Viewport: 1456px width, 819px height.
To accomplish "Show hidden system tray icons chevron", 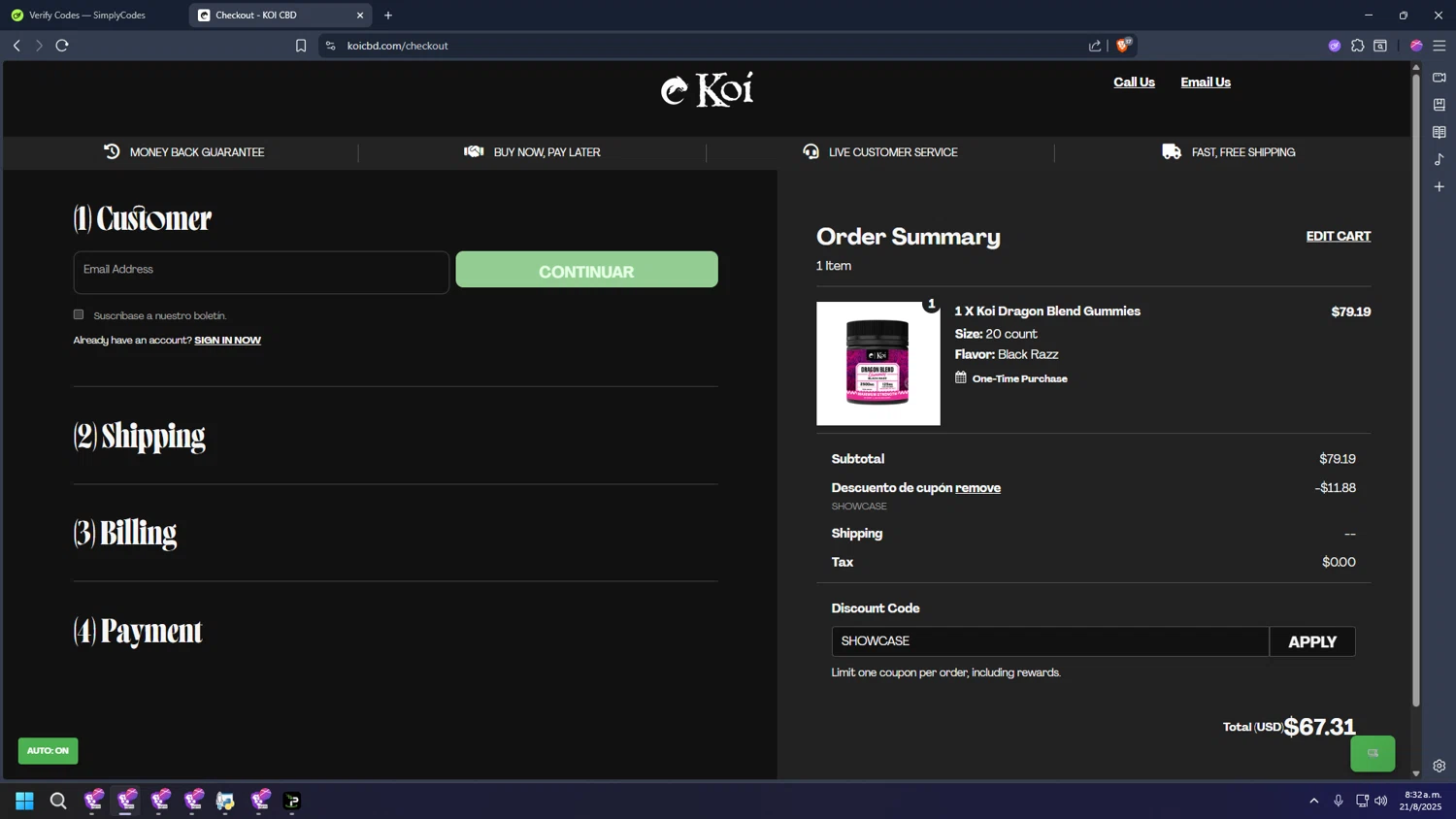I will (x=1314, y=801).
